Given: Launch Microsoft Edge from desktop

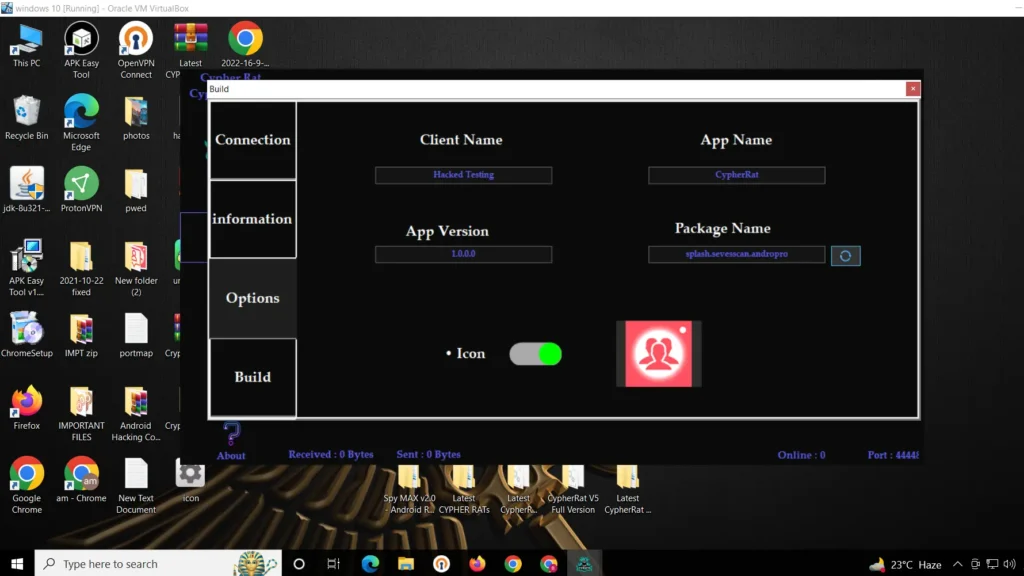Looking at the screenshot, I should pyautogui.click(x=81, y=123).
